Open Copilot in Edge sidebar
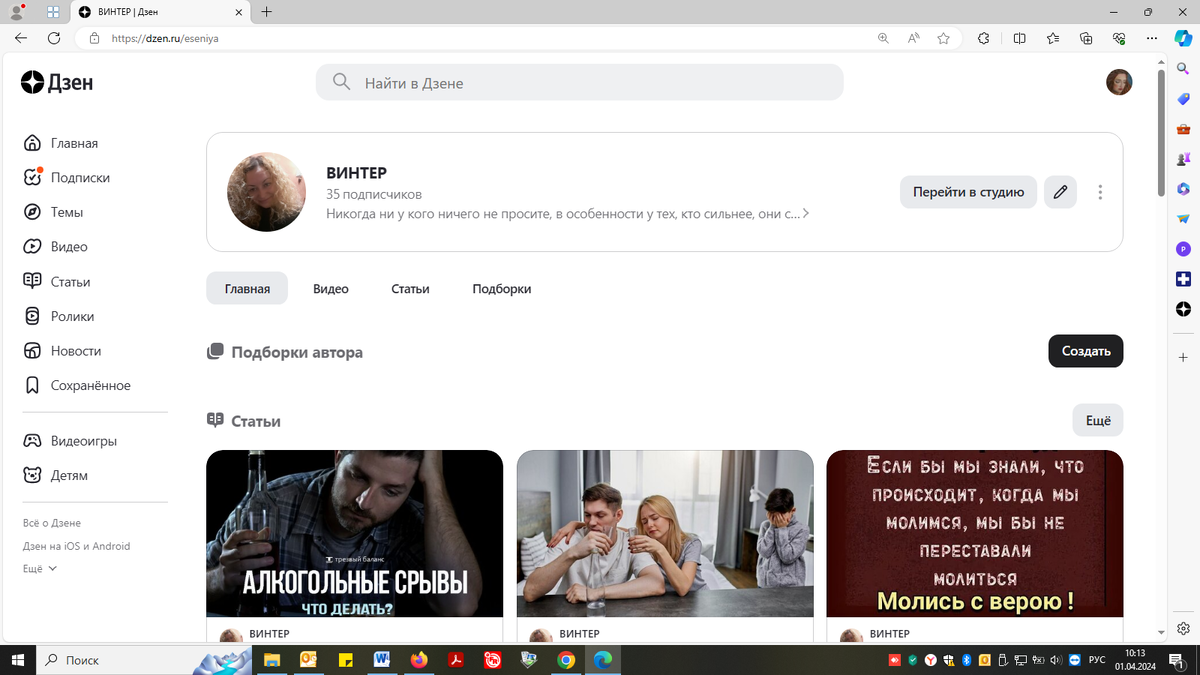The height and width of the screenshot is (675, 1200). pyautogui.click(x=1183, y=38)
